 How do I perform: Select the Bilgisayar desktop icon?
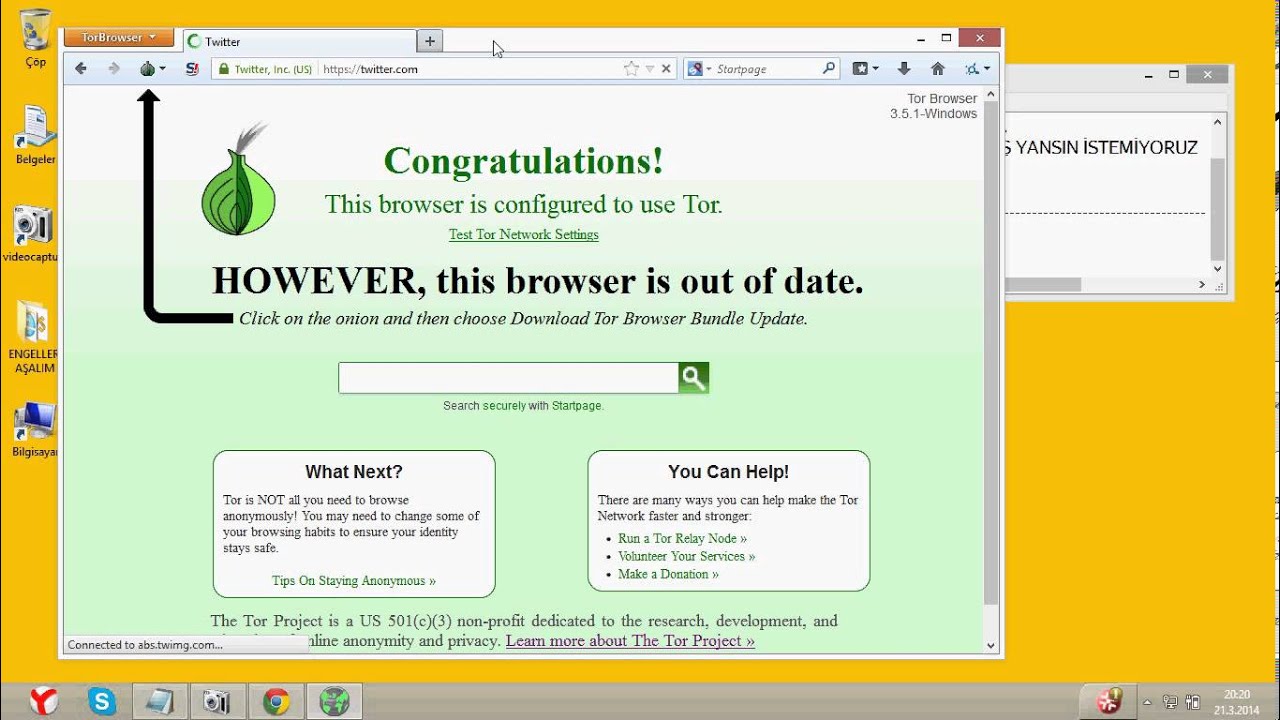point(36,429)
